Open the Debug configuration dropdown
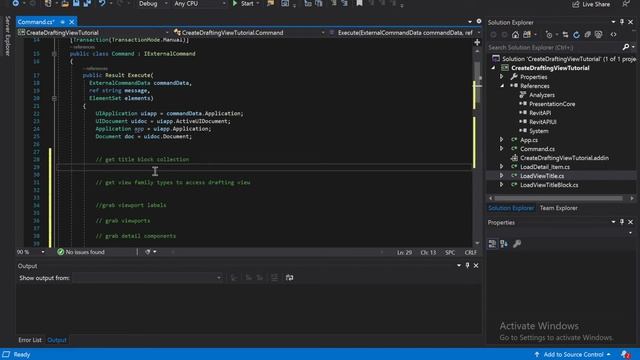 coord(153,4)
